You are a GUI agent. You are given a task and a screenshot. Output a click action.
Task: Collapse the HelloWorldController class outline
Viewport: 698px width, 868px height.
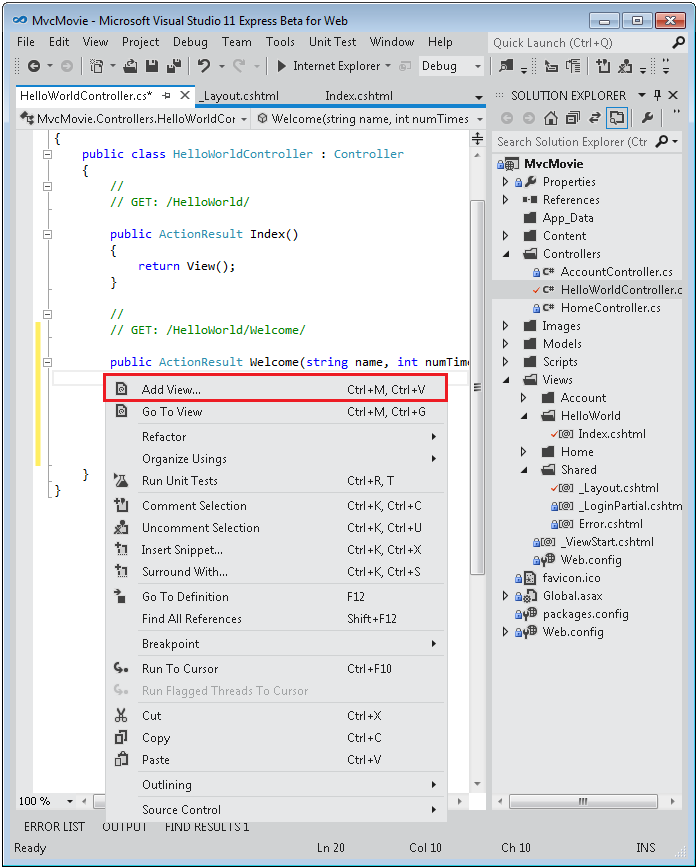48,154
